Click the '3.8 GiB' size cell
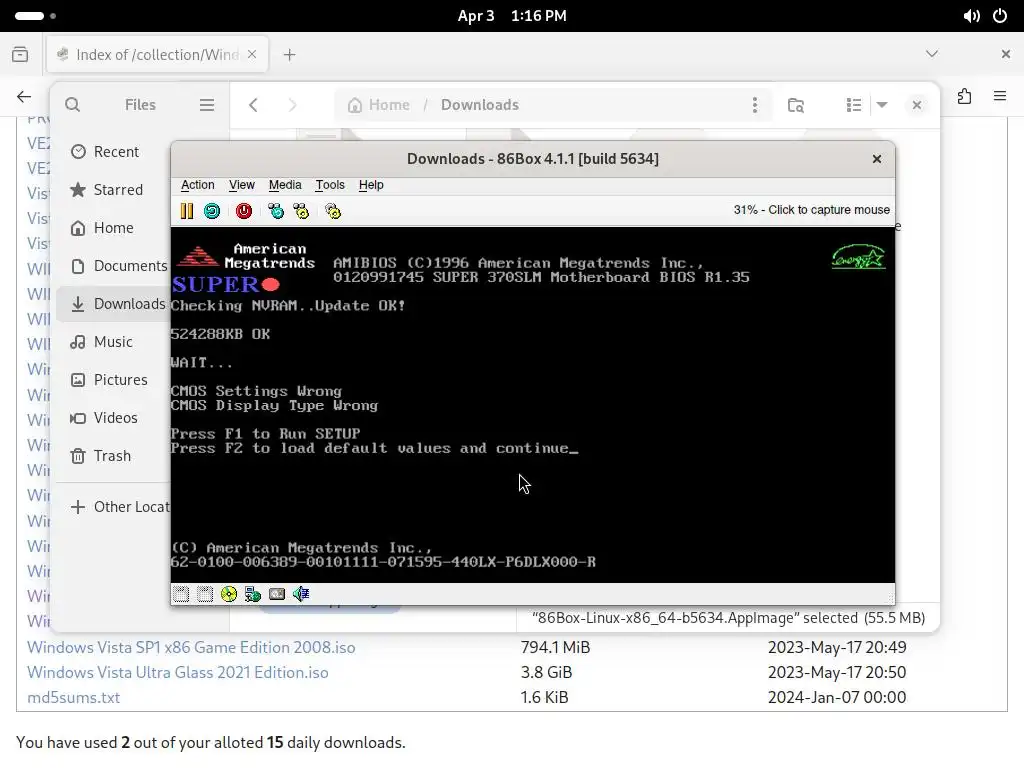The height and width of the screenshot is (768, 1024). coord(547,672)
